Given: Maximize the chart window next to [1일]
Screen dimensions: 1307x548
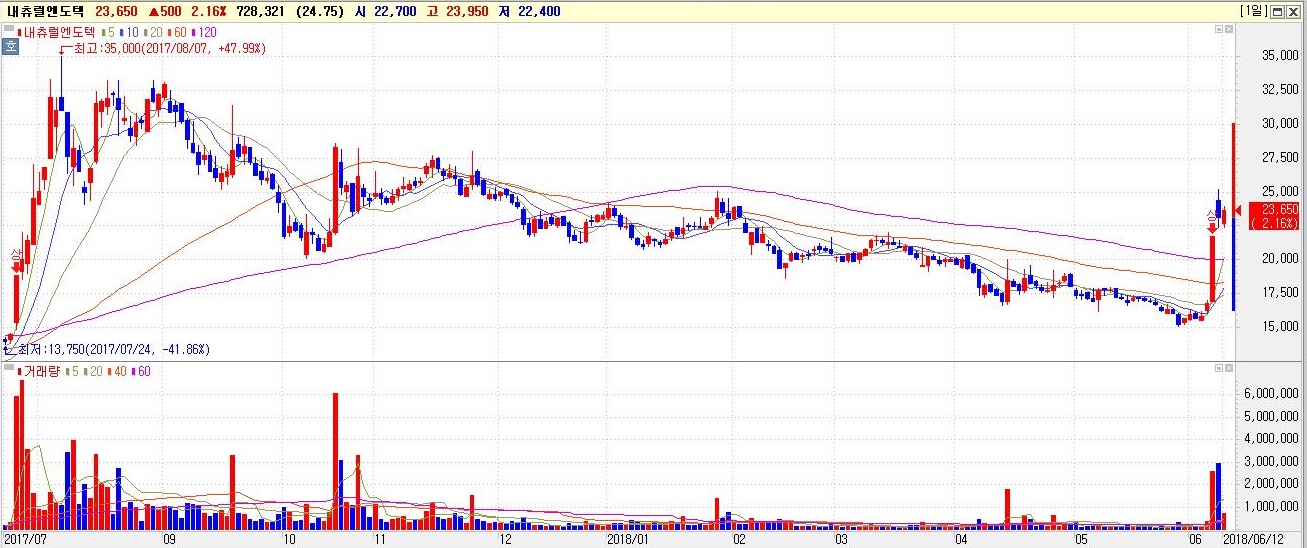Looking at the screenshot, I should 1278,11.
